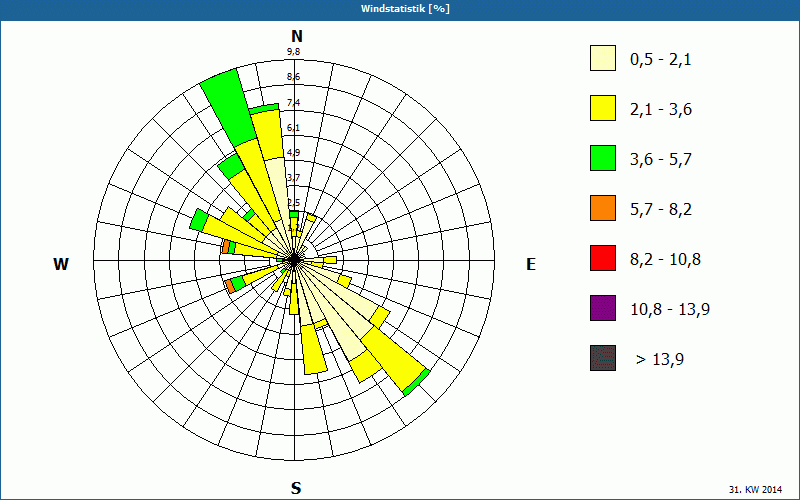Click the '3,7' radial axis value
This screenshot has height=500, width=800.
coord(293,178)
